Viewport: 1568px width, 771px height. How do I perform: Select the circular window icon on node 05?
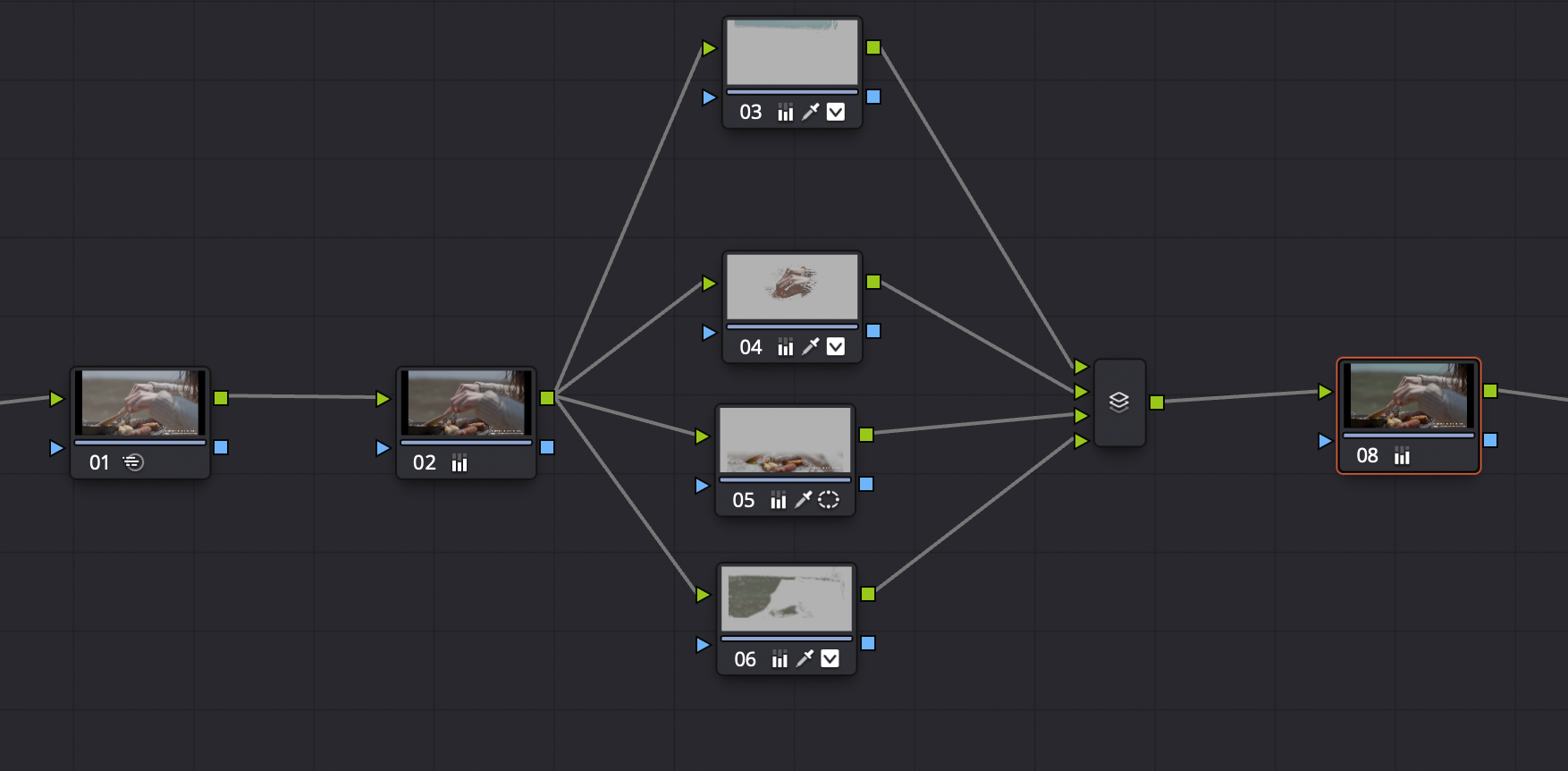(829, 500)
